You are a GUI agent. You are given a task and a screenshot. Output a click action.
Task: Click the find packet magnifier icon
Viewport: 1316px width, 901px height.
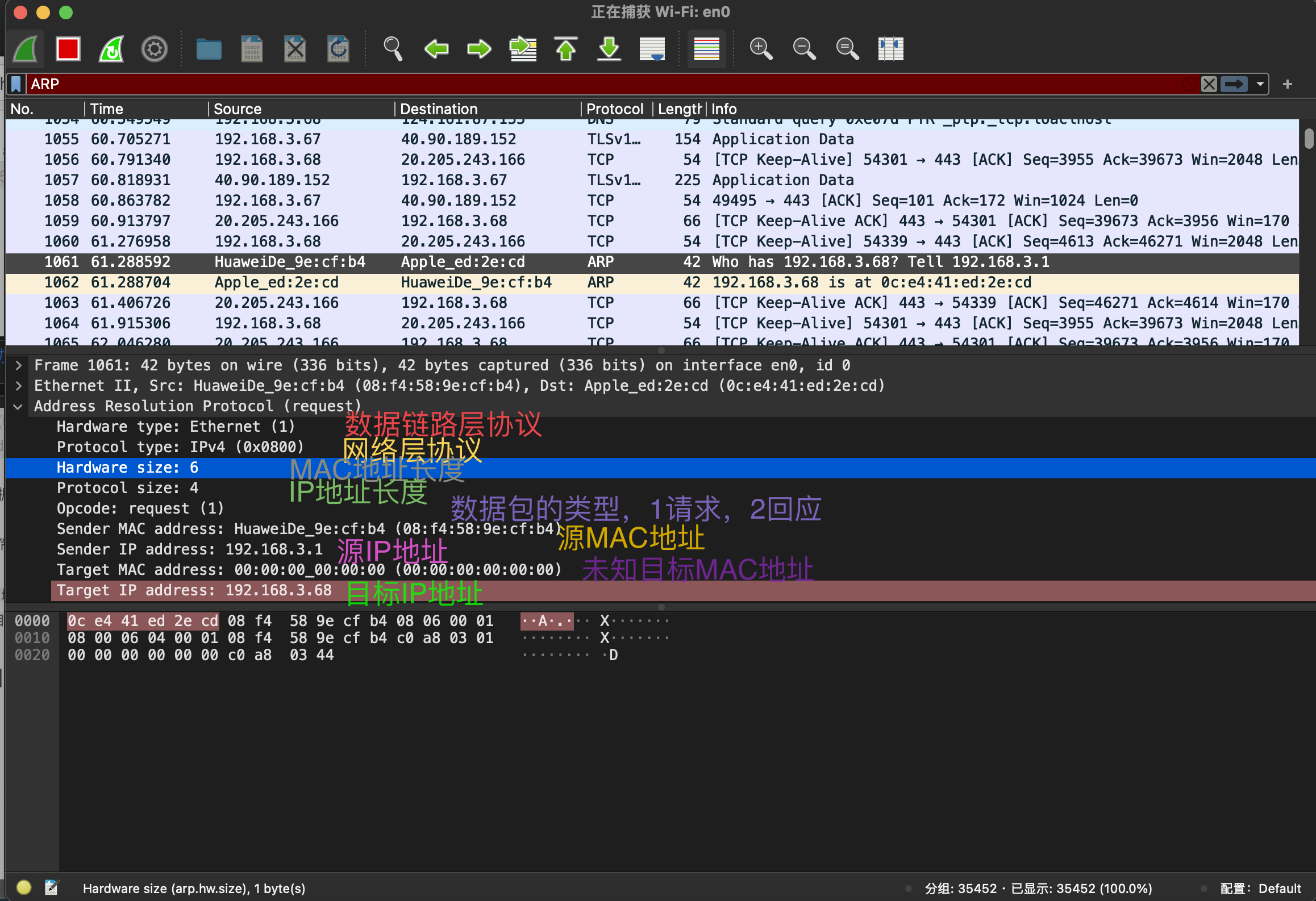(x=393, y=49)
